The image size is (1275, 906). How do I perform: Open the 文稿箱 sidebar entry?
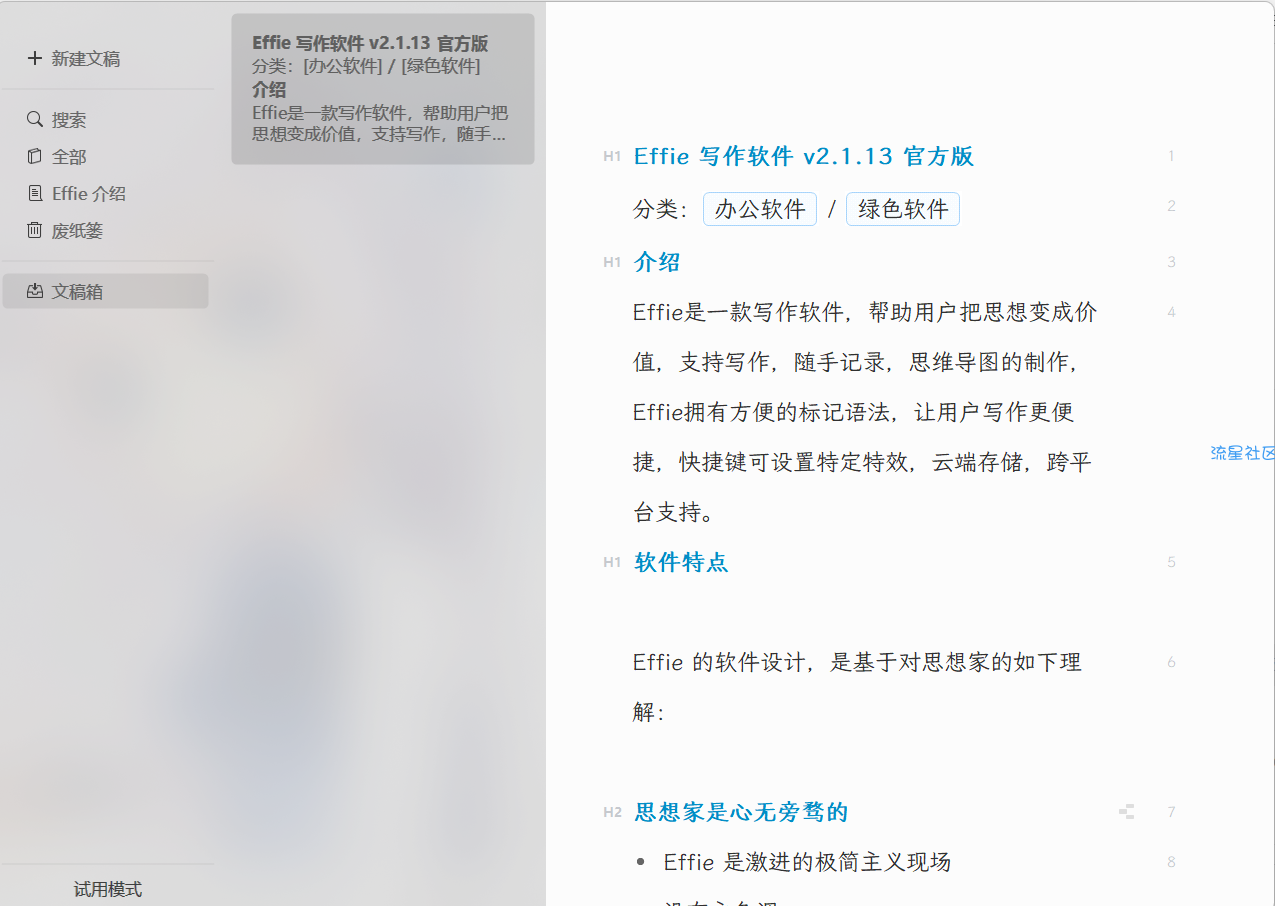coord(105,291)
